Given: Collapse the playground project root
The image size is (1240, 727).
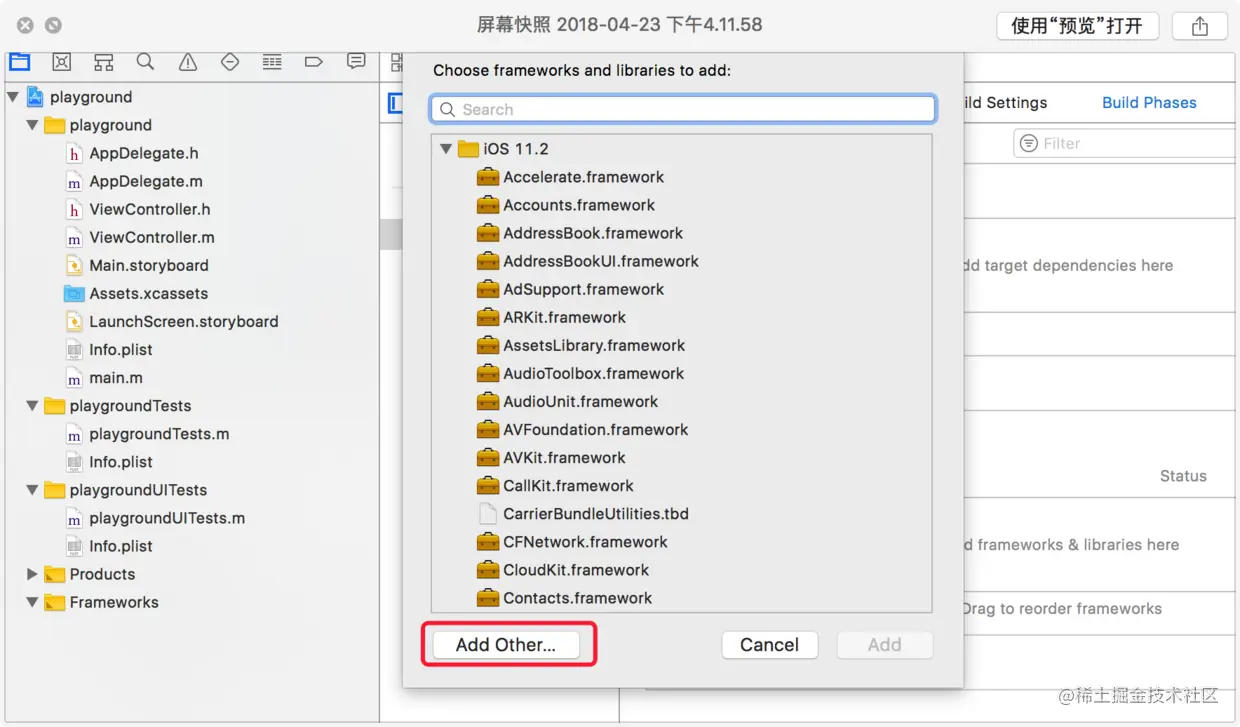Looking at the screenshot, I should pyautogui.click(x=13, y=97).
